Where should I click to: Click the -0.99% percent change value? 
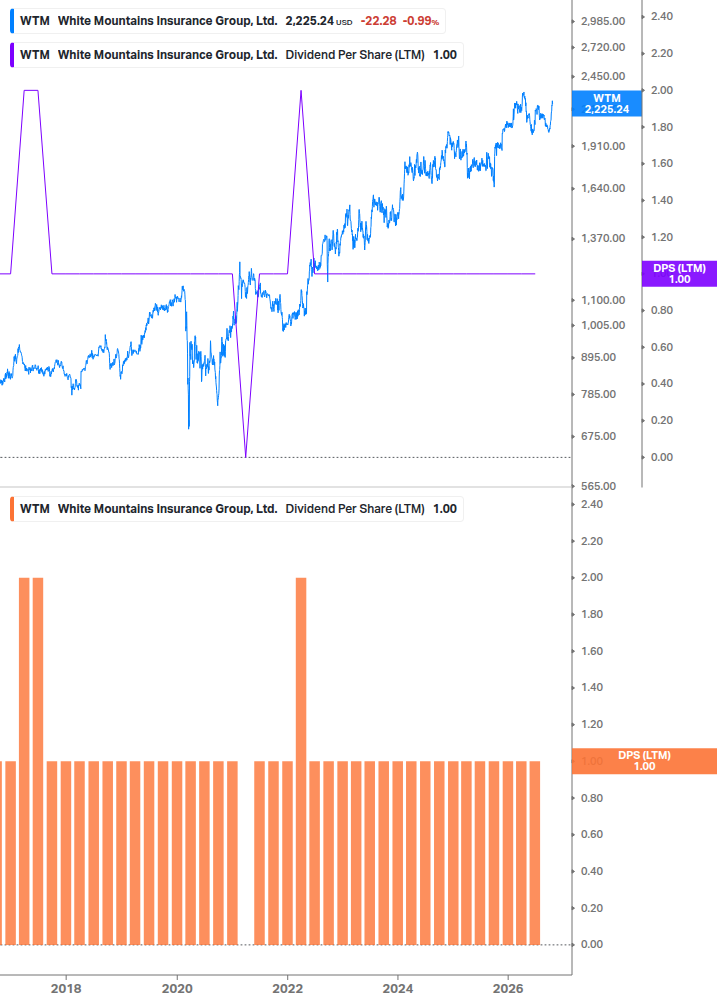tap(421, 21)
